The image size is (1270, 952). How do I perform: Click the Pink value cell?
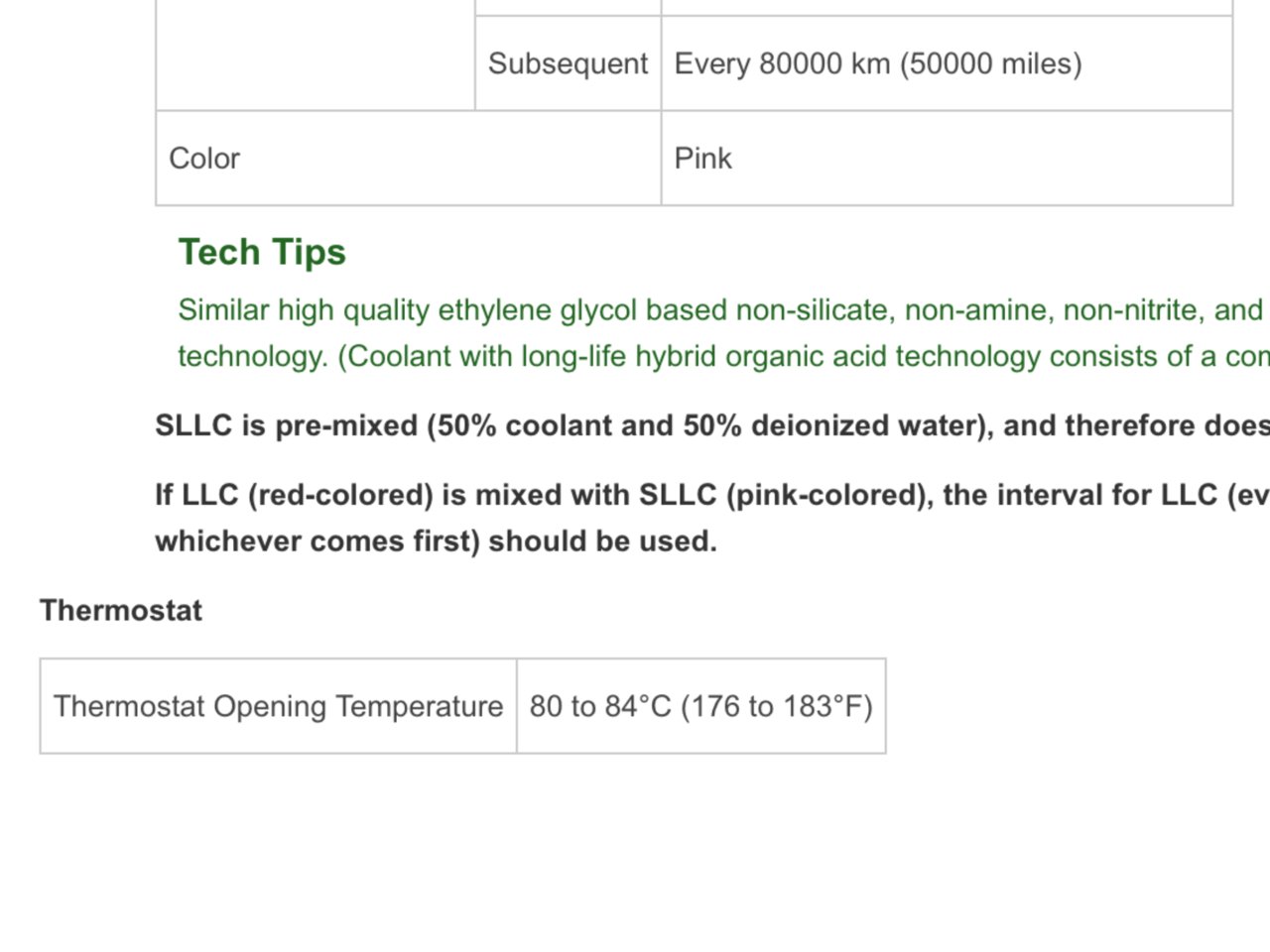[x=947, y=159]
